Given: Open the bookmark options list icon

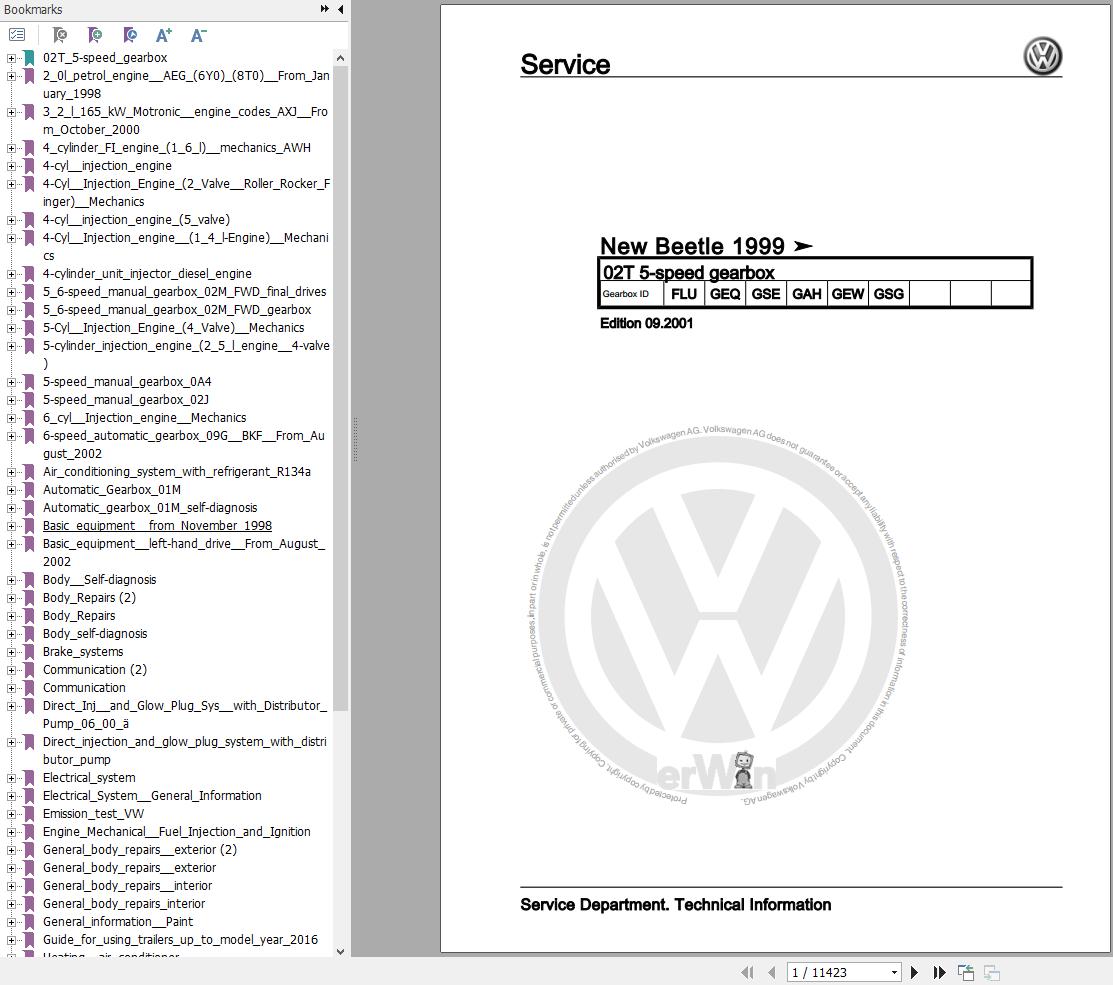Looking at the screenshot, I should [x=17, y=35].
